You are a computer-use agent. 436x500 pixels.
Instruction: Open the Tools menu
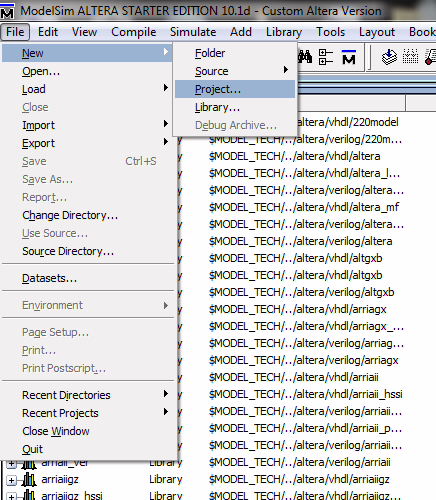[x=331, y=32]
